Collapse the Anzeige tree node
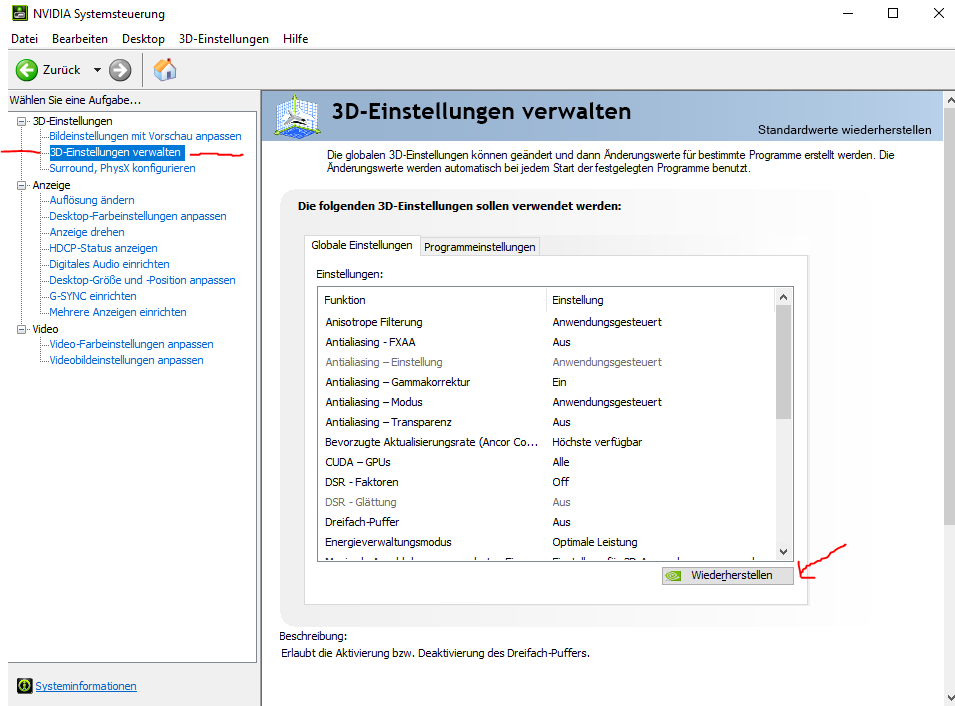955x706 pixels. 22,185
